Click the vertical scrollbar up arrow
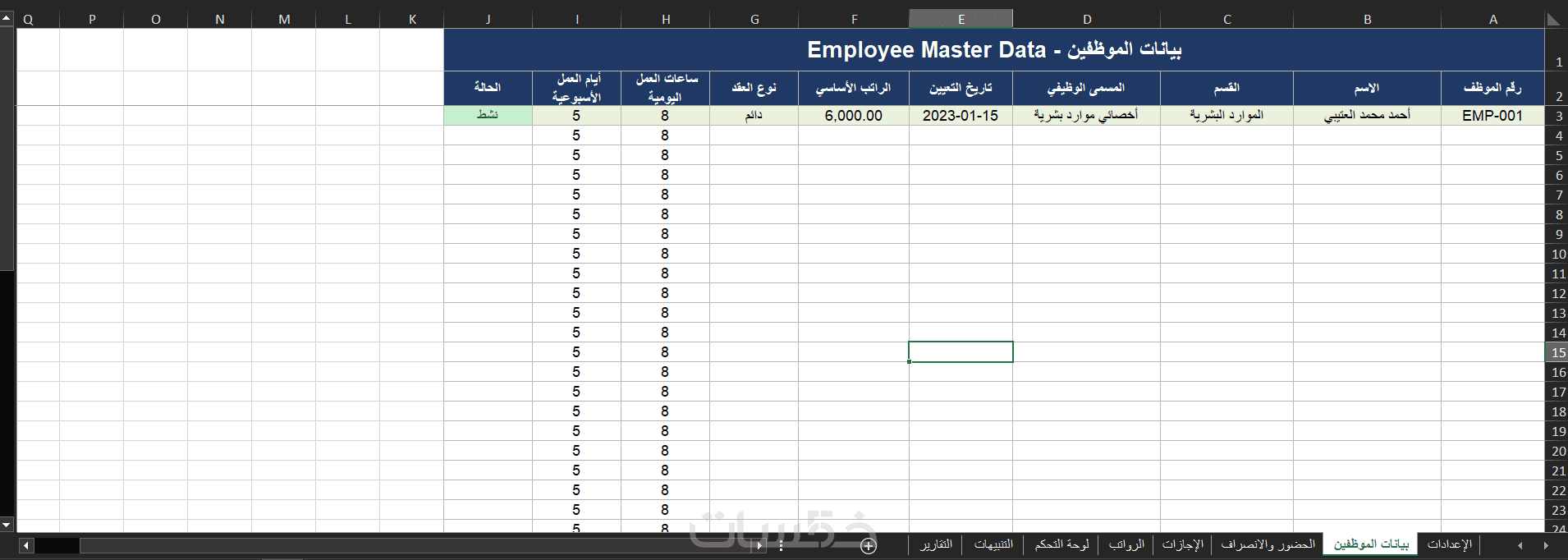 pos(7,18)
